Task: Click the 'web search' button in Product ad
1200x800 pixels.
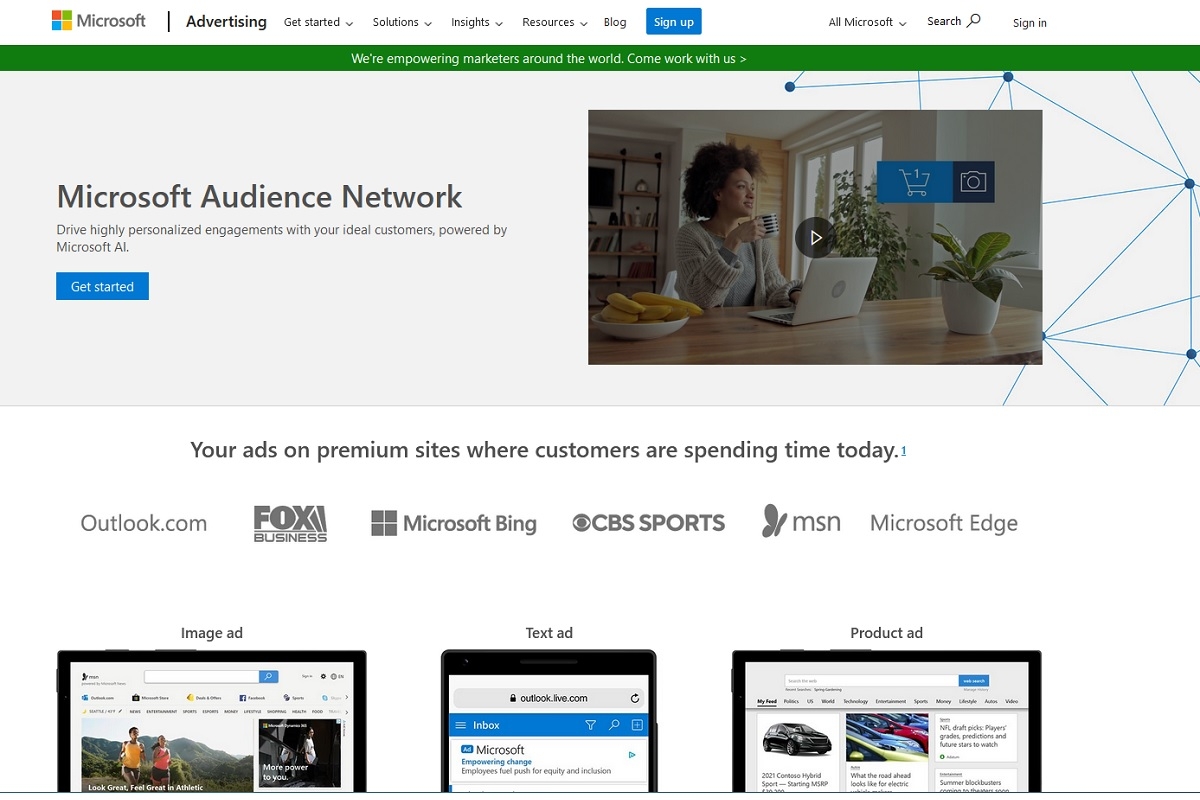Action: pyautogui.click(x=974, y=680)
